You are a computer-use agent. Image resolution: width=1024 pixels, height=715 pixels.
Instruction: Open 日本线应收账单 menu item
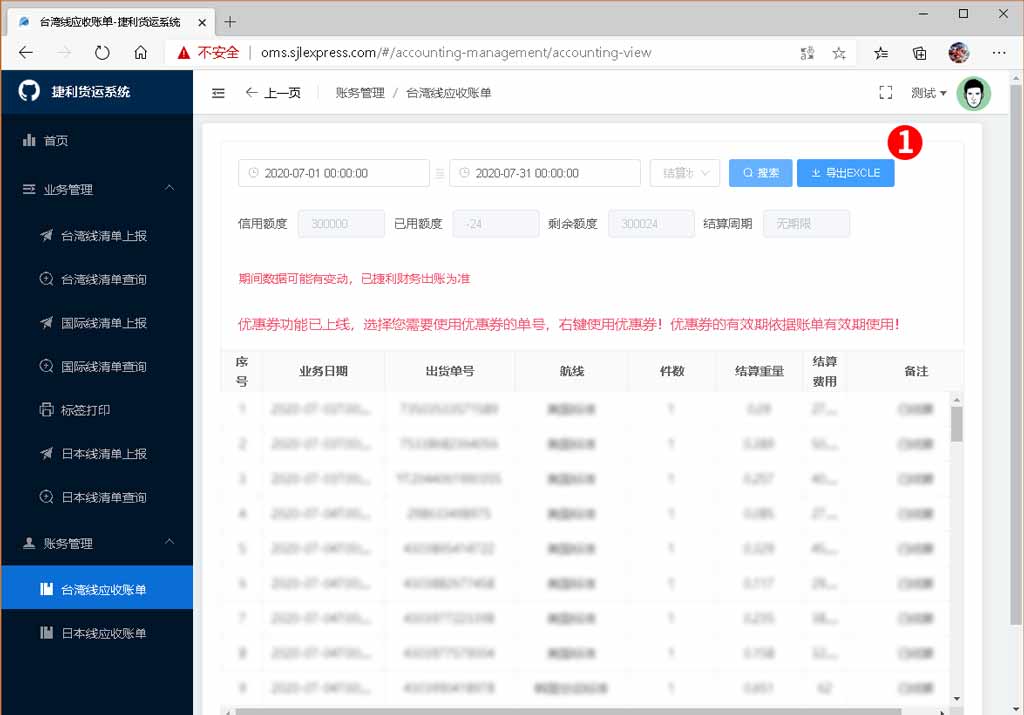pos(97,633)
